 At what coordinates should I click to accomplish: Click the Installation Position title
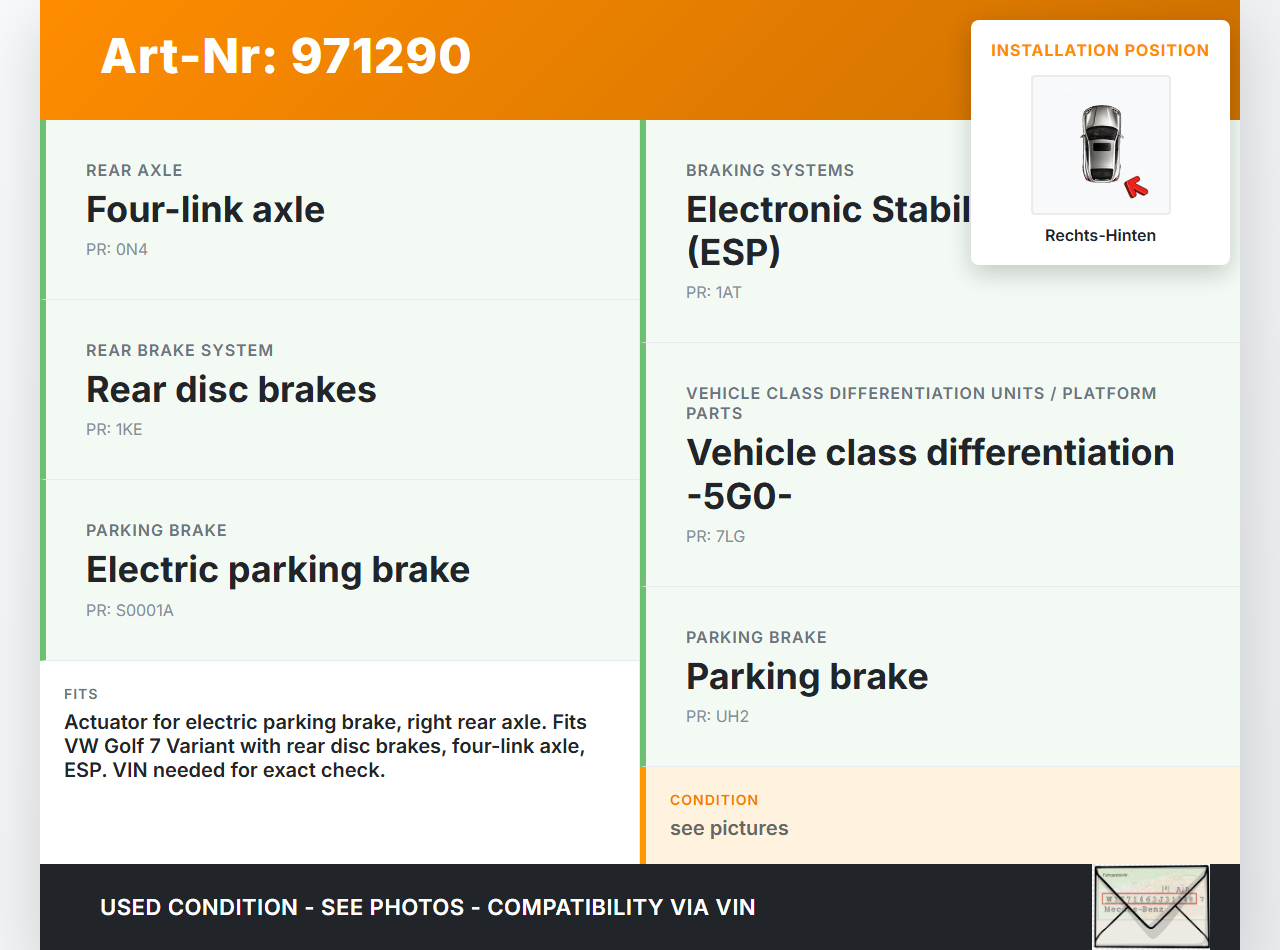point(1100,50)
